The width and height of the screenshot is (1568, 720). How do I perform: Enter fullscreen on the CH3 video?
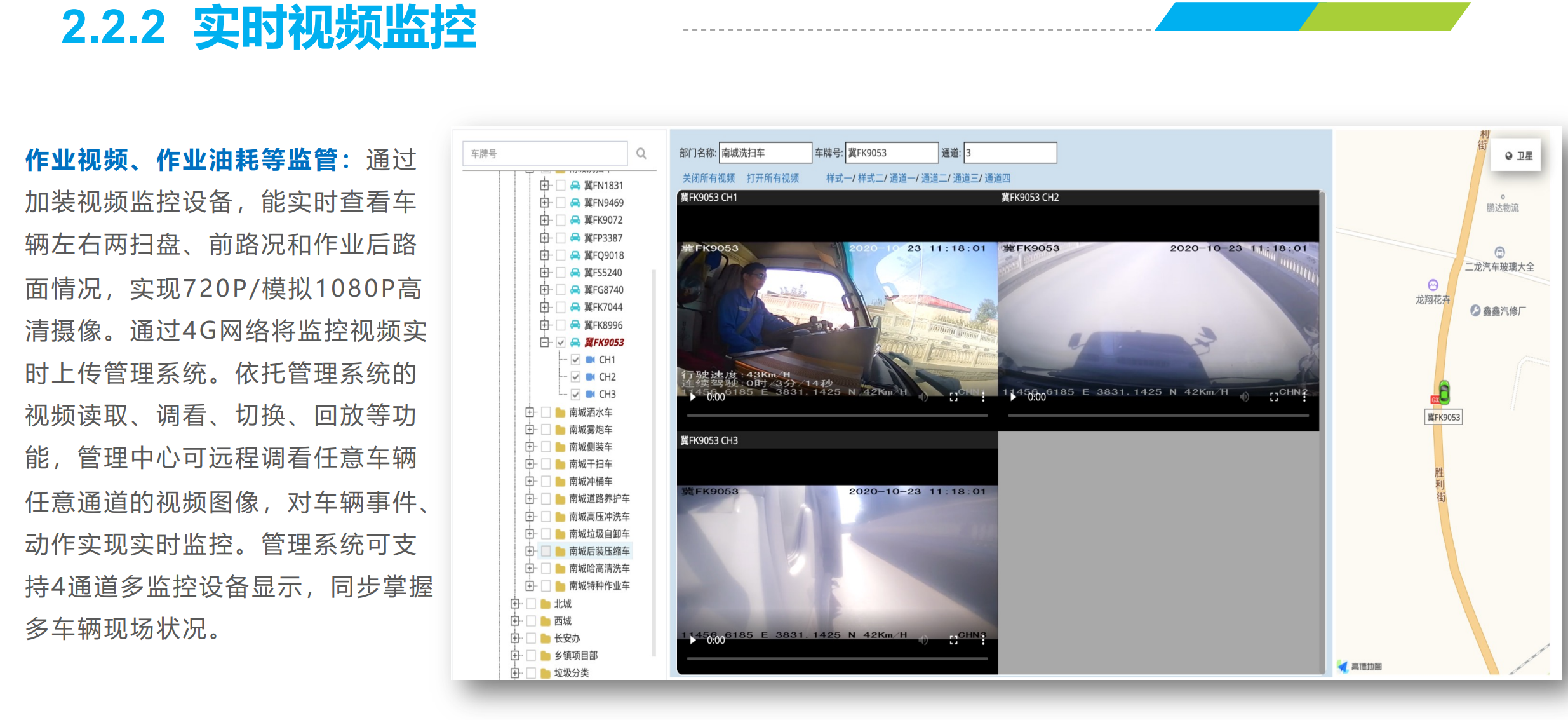(x=953, y=641)
